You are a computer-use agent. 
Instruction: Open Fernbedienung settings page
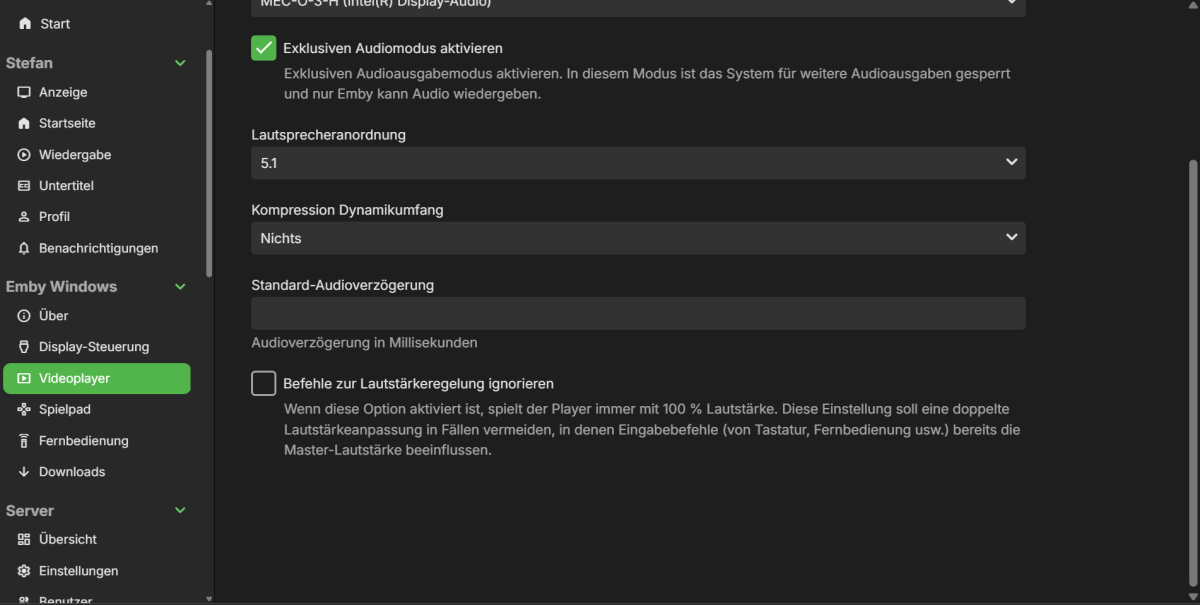84,441
